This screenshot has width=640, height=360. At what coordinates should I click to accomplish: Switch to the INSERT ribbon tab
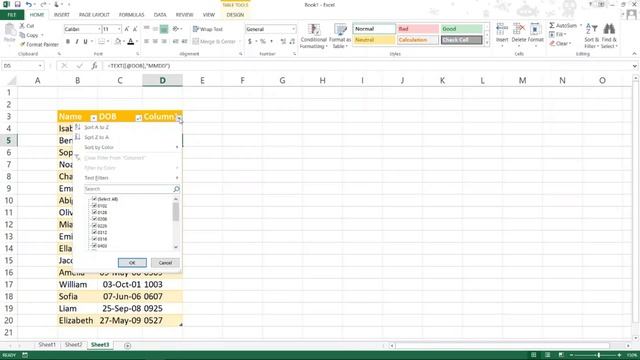tap(62, 15)
